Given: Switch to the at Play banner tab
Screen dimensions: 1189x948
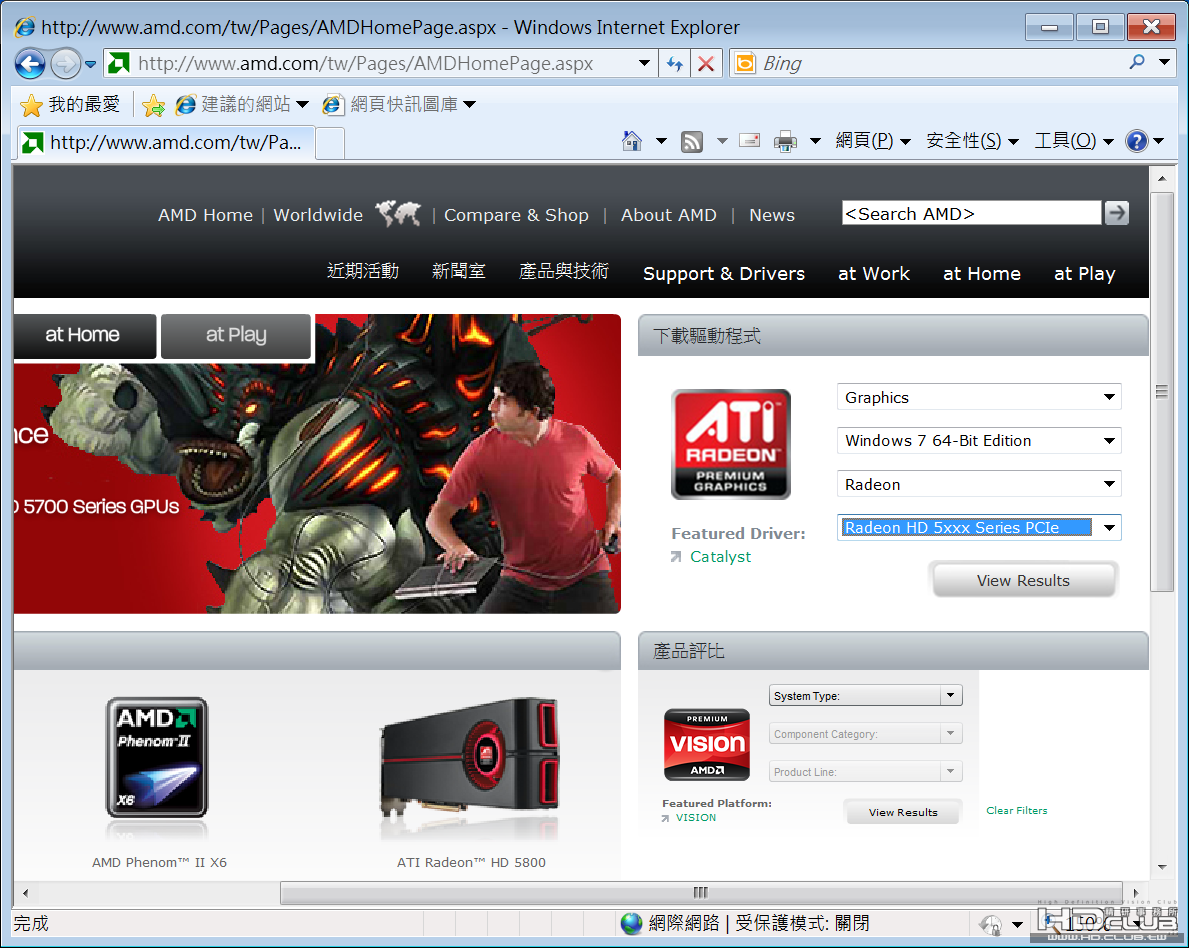Looking at the screenshot, I should (236, 335).
